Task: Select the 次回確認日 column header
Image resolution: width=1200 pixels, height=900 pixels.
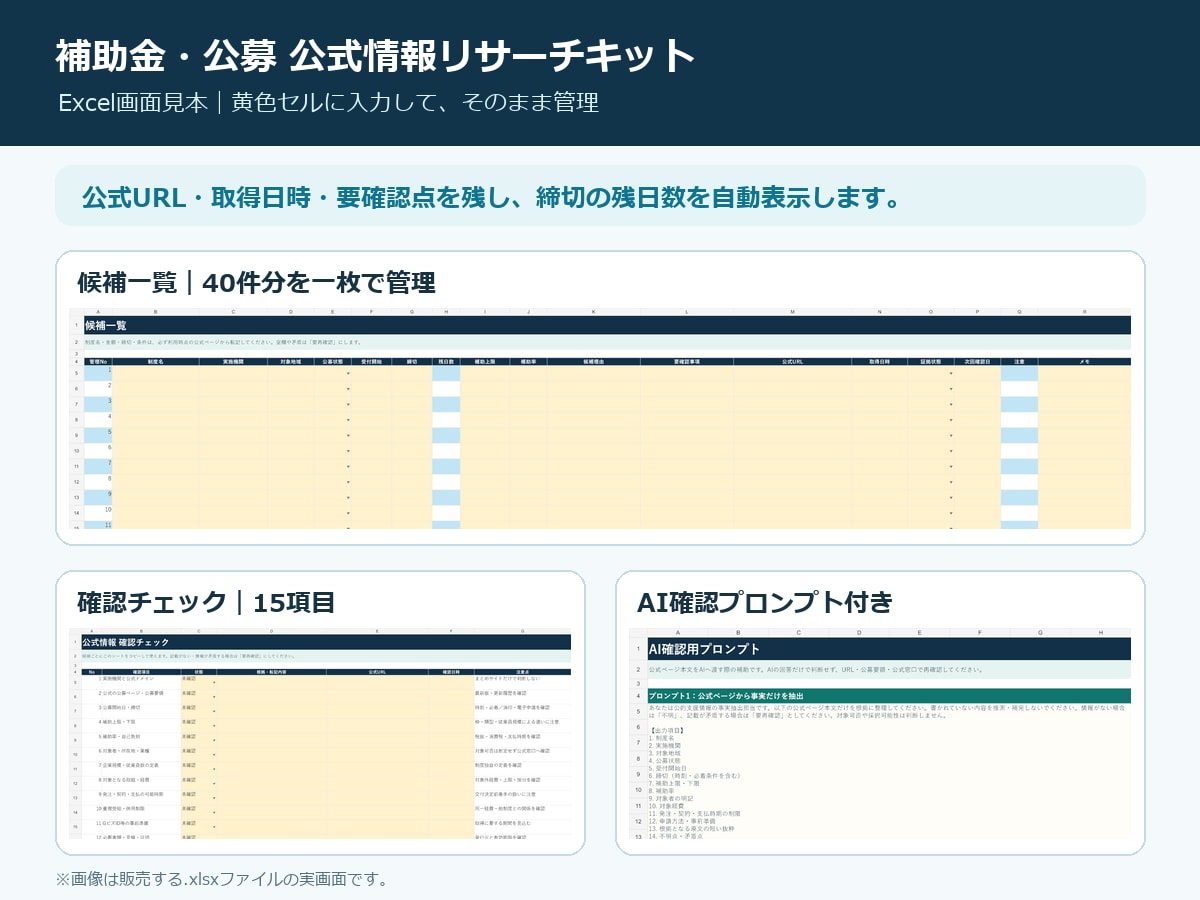Action: pos(977,361)
